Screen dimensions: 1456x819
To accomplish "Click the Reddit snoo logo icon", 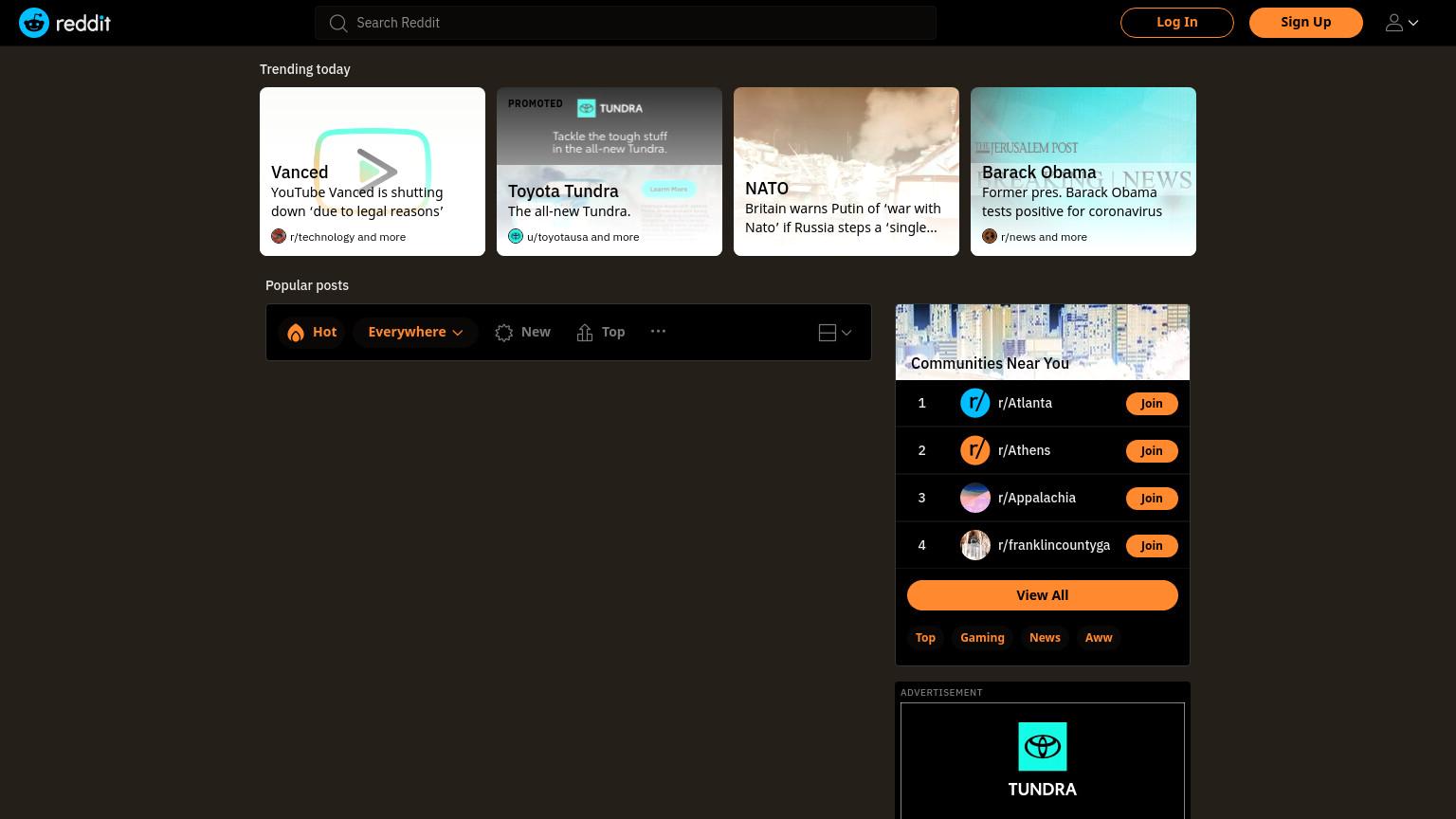I will click(x=34, y=23).
